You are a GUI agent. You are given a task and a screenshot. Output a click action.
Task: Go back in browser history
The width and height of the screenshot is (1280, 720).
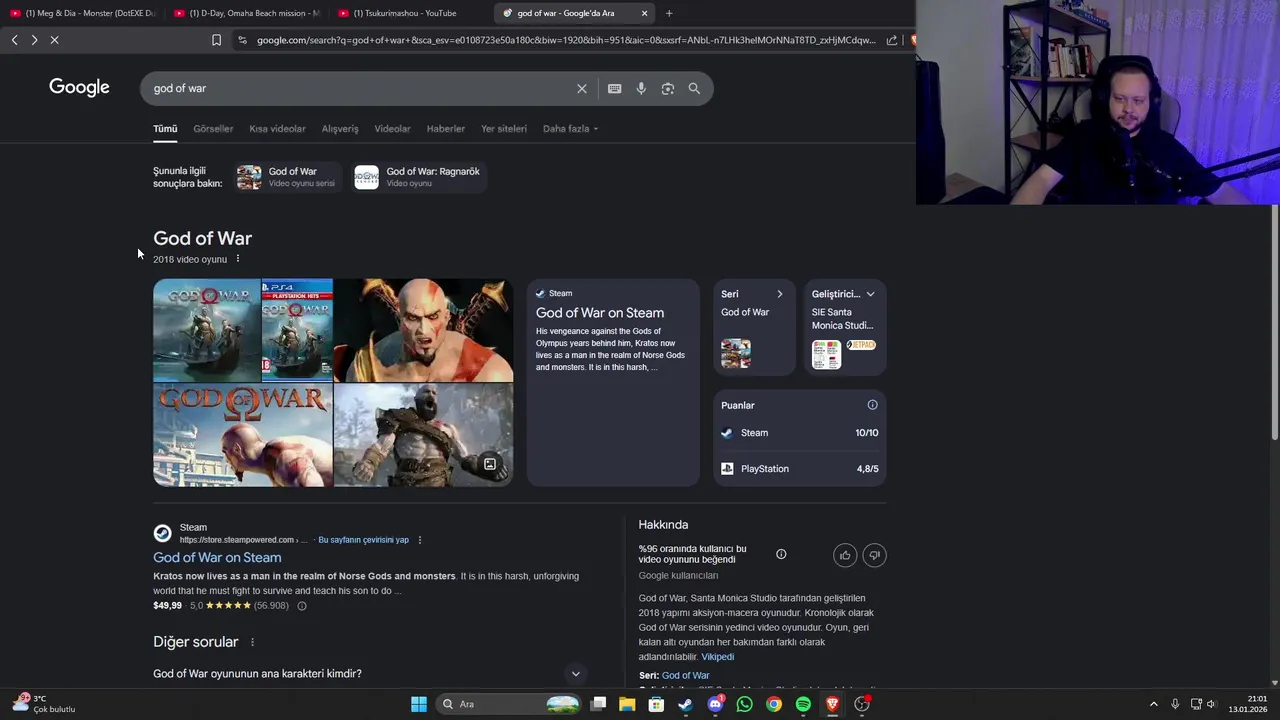[14, 40]
